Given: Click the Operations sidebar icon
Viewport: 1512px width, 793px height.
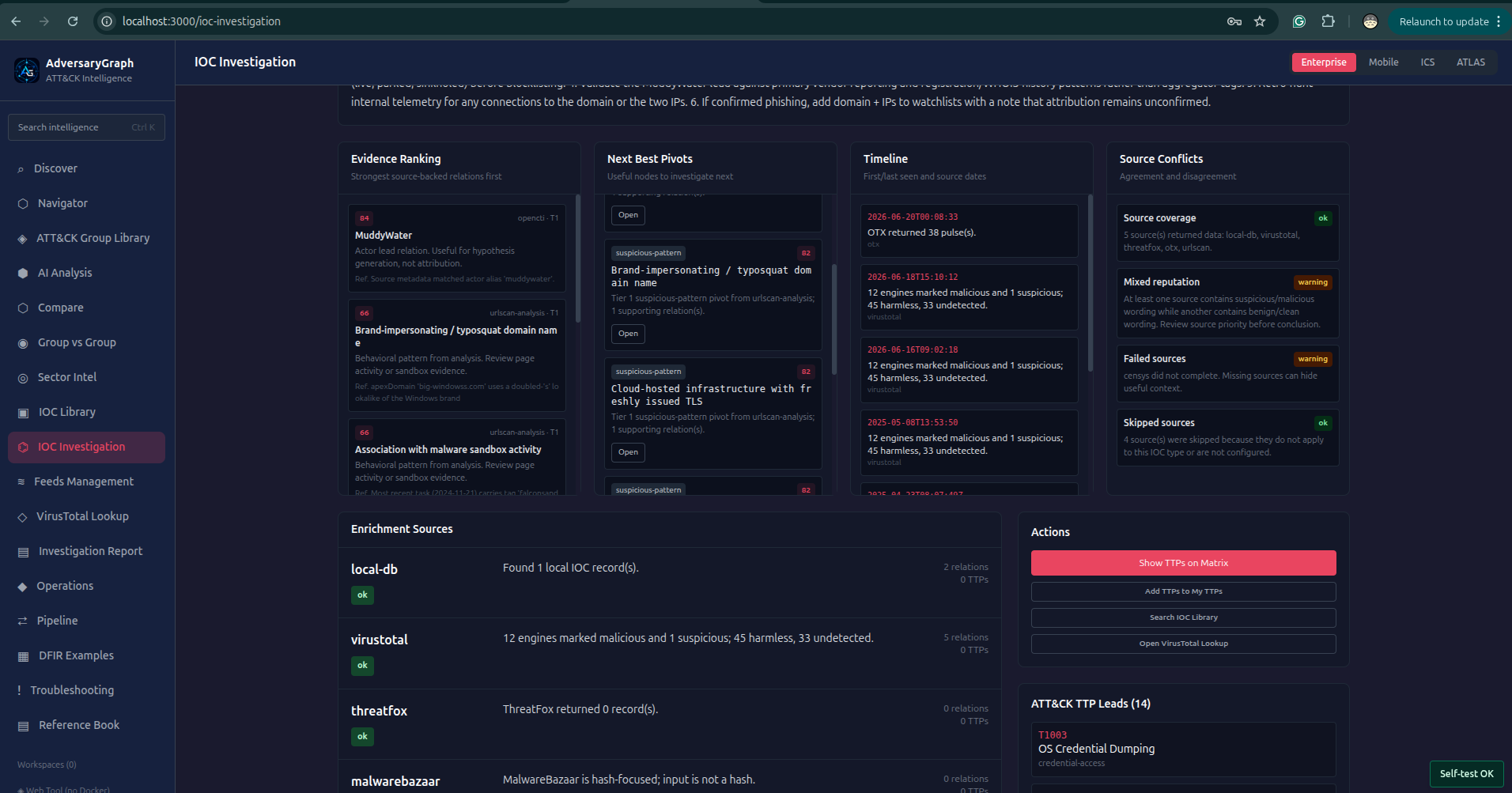Looking at the screenshot, I should 22,587.
